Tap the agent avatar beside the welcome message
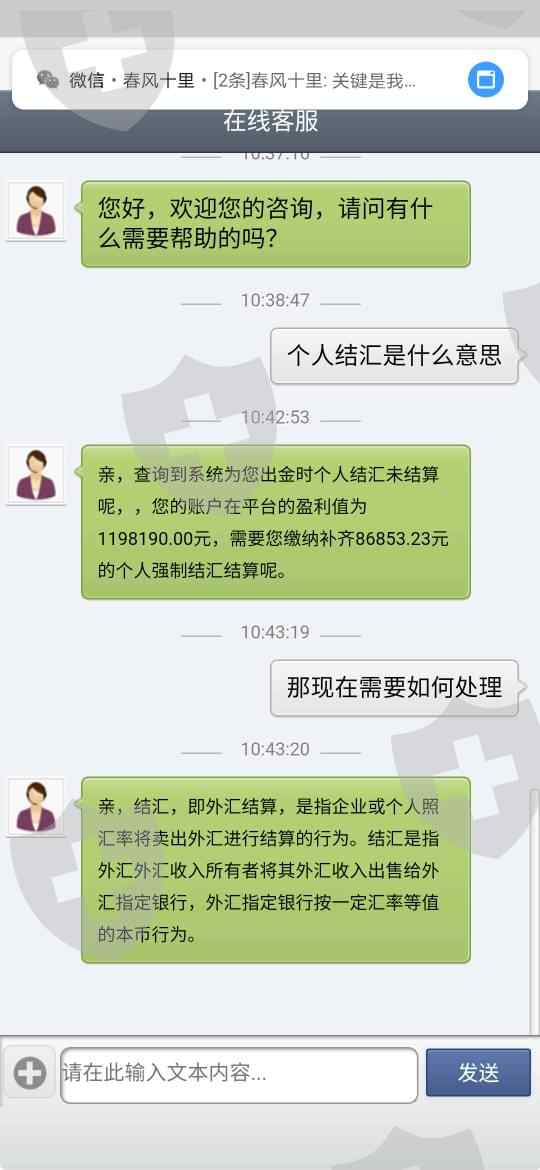This screenshot has height=1170, width=540. click(x=36, y=210)
